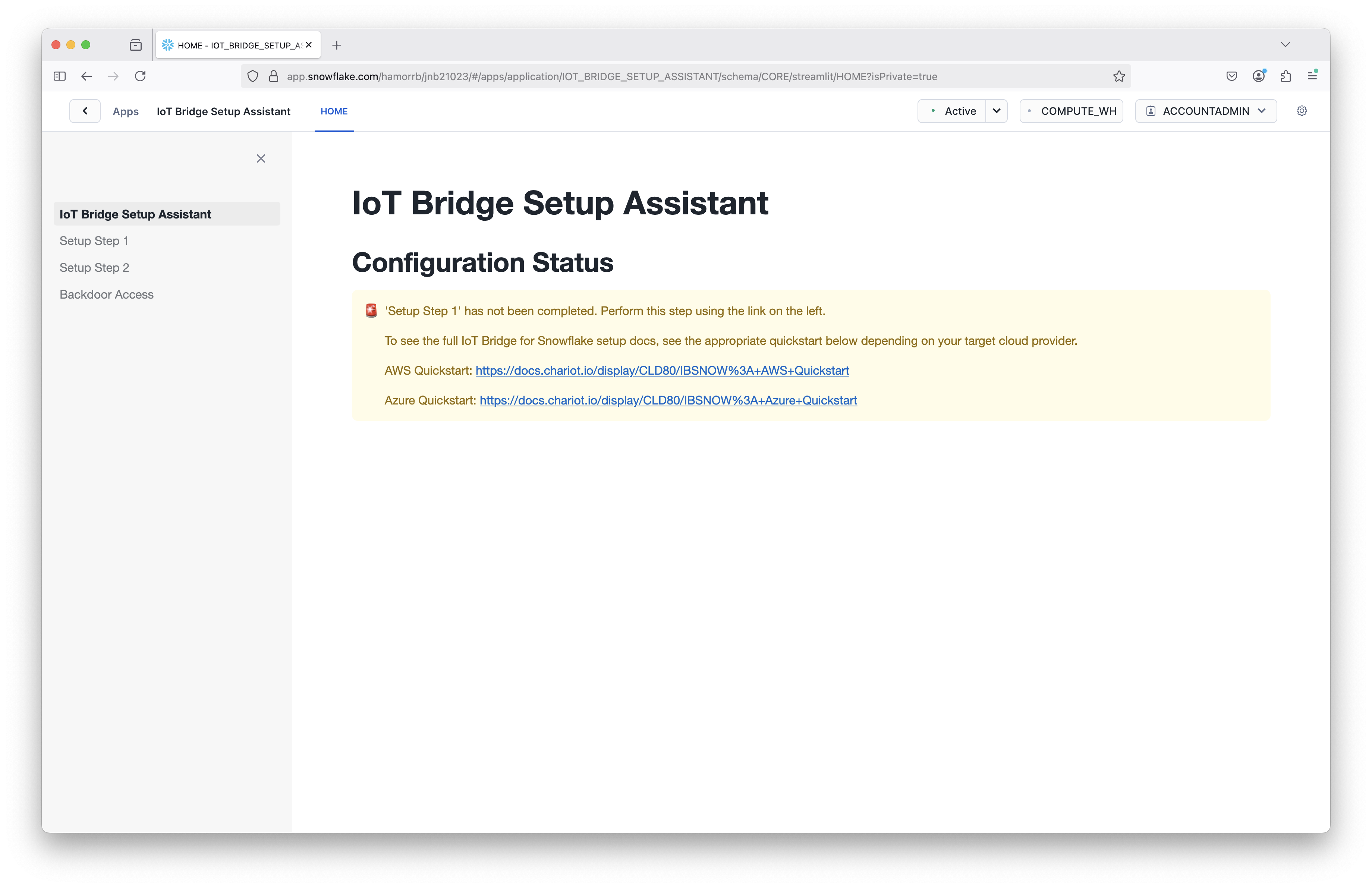This screenshot has height=888, width=1372.
Task: Click the IoT Bridge Setup Assistant breadcrumb title
Action: tap(224, 111)
